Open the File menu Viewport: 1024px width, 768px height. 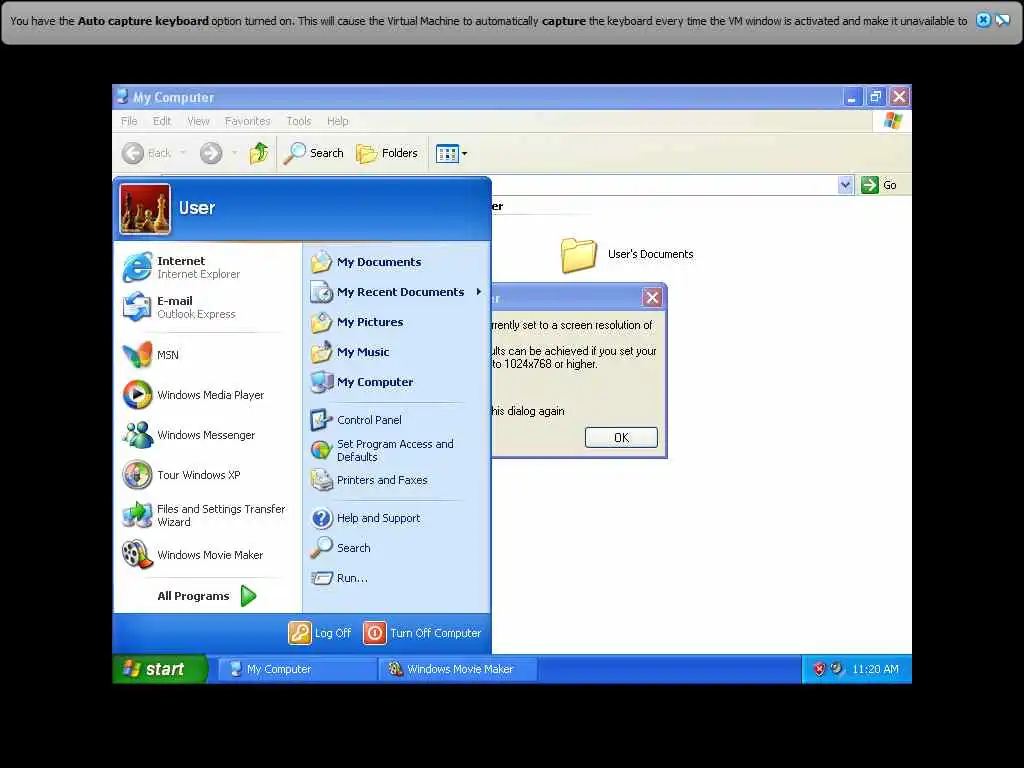click(129, 121)
